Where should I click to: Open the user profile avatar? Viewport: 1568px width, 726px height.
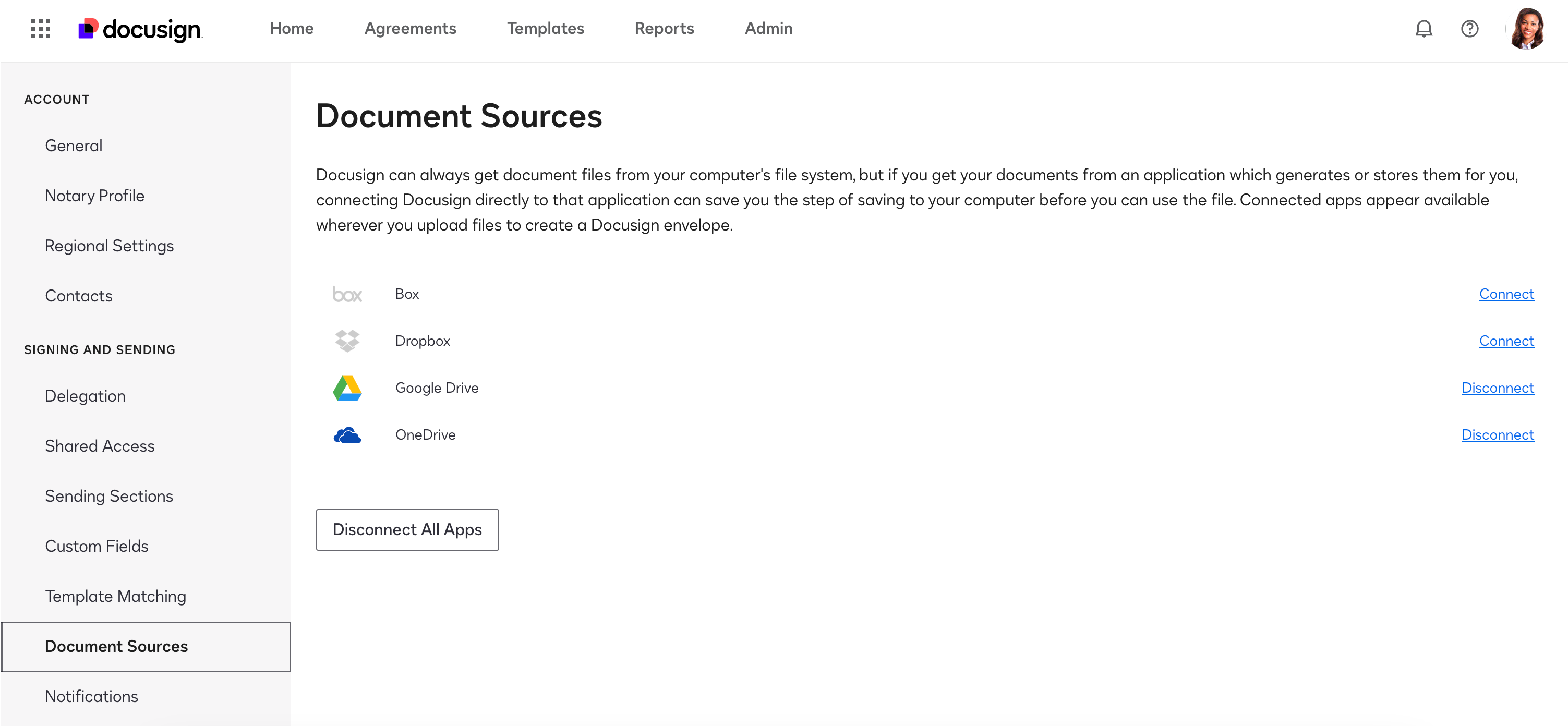[1527, 29]
